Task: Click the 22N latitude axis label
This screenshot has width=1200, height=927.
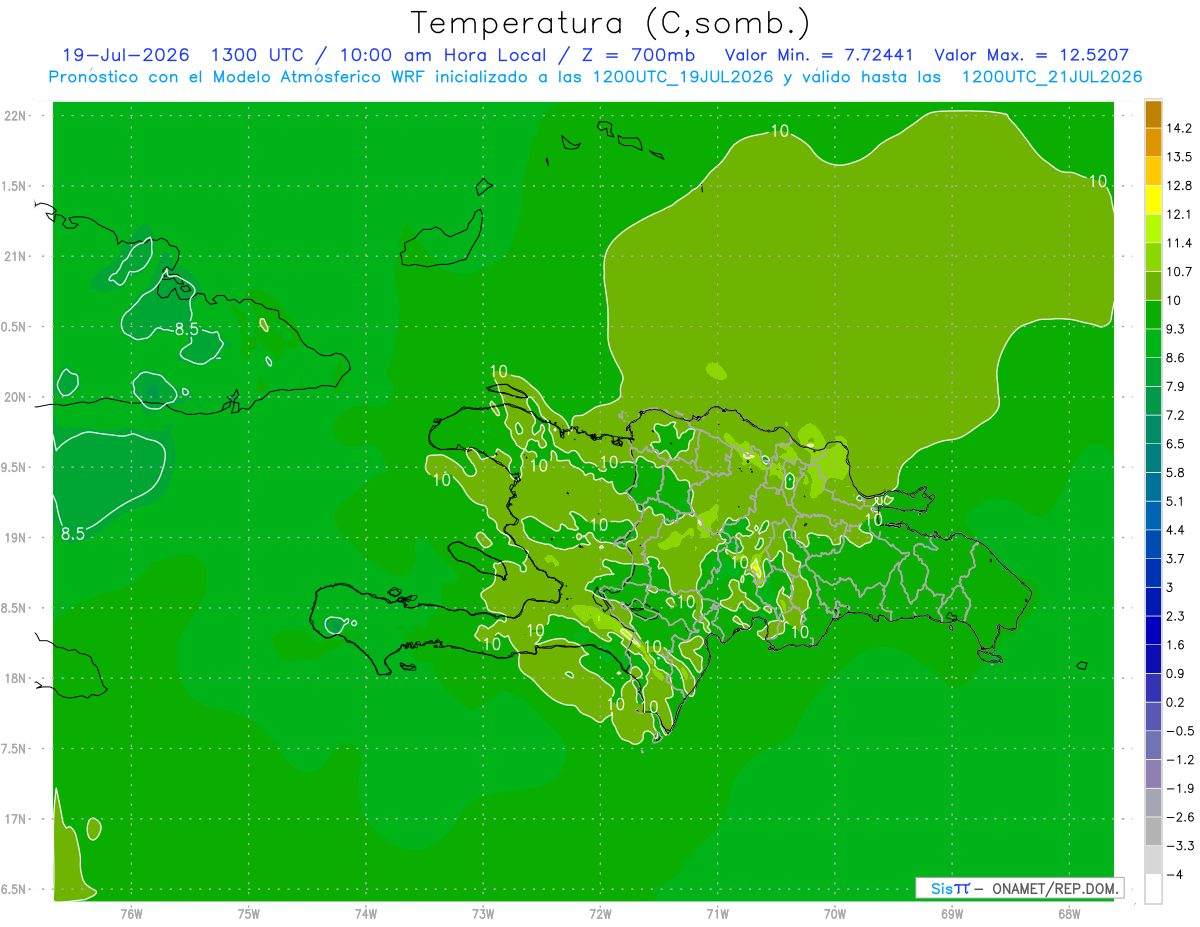Action: pyautogui.click(x=16, y=116)
